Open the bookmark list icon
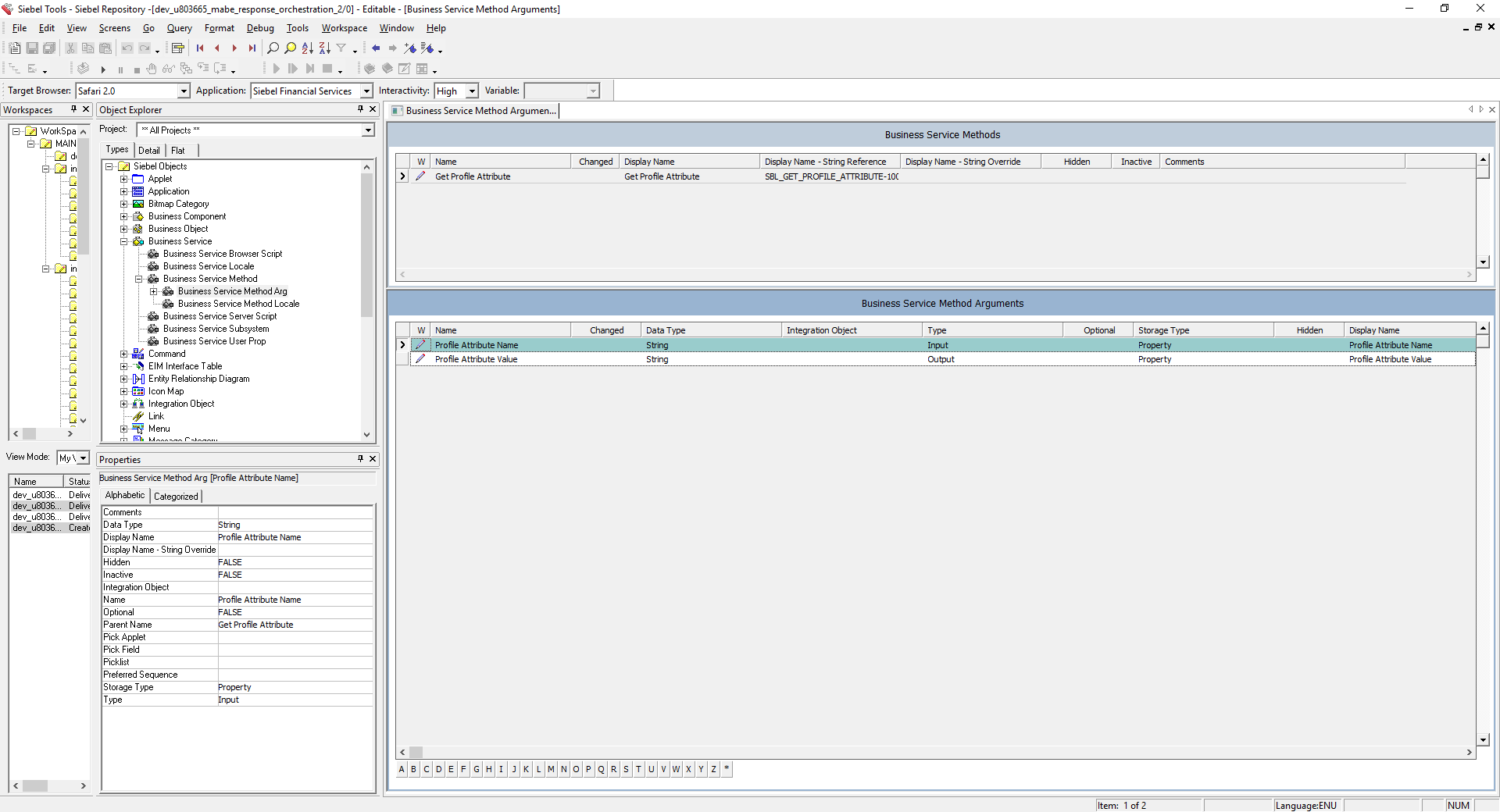 pyautogui.click(x=427, y=48)
